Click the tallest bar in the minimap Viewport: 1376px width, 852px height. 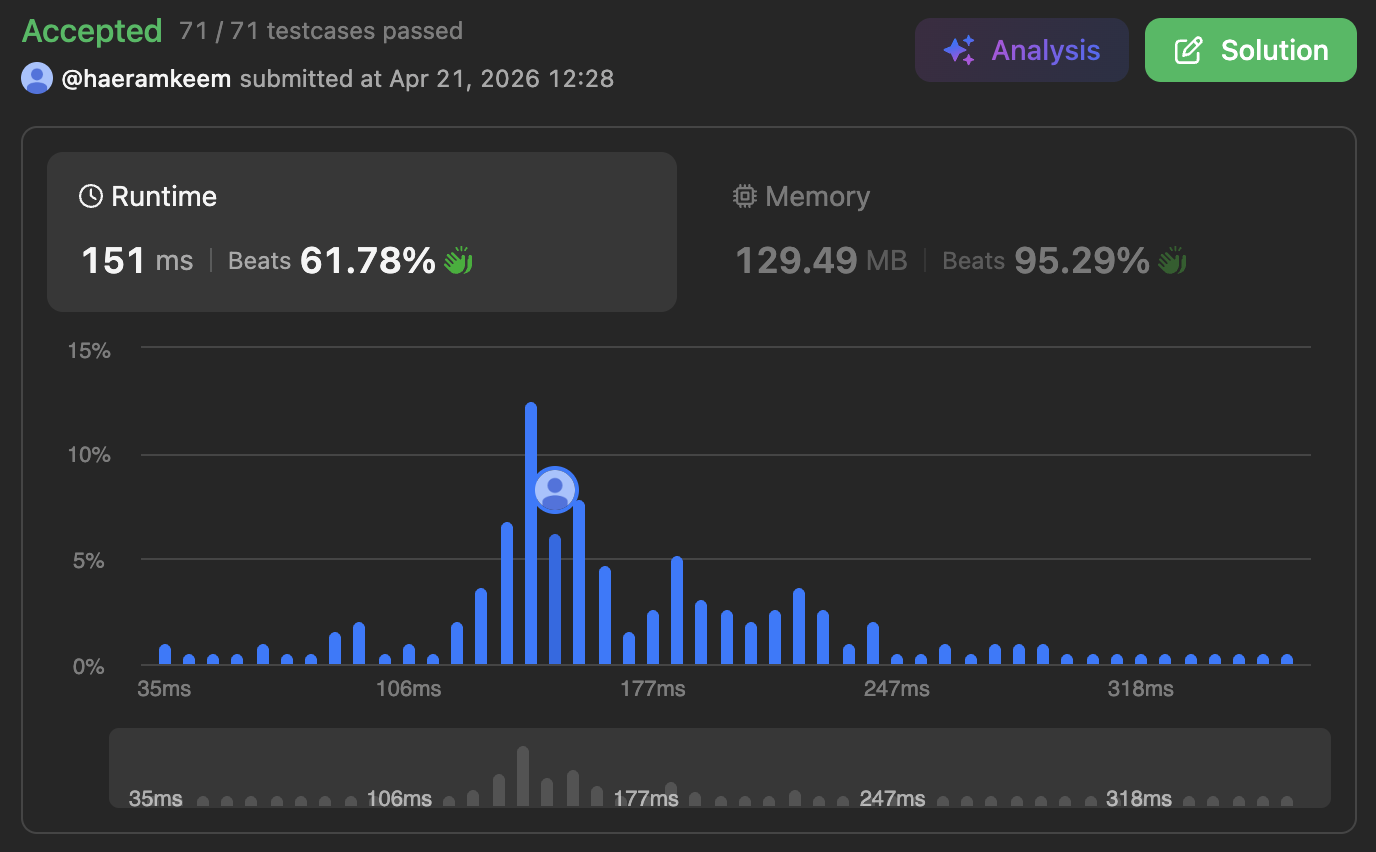(523, 776)
